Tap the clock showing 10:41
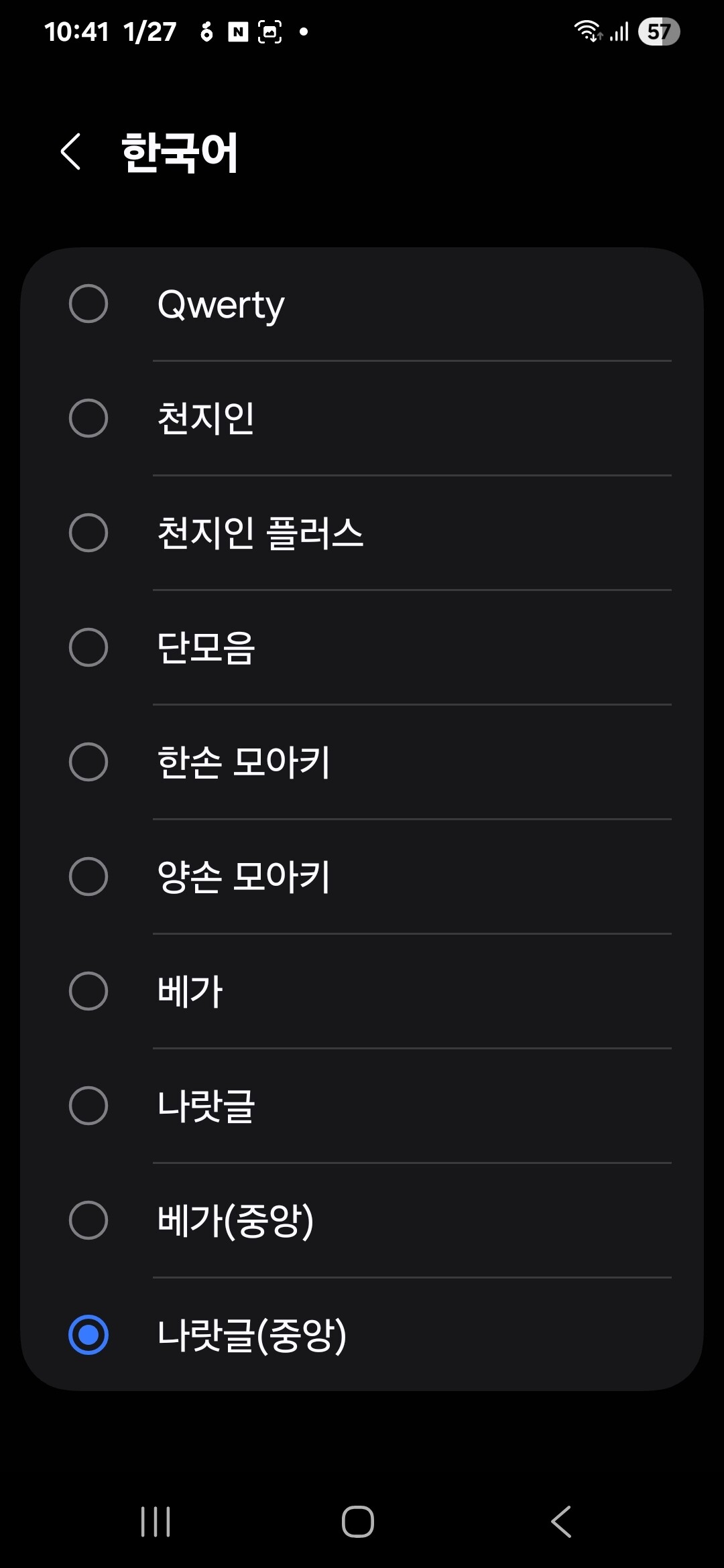Viewport: 724px width, 1568px height. click(76, 31)
